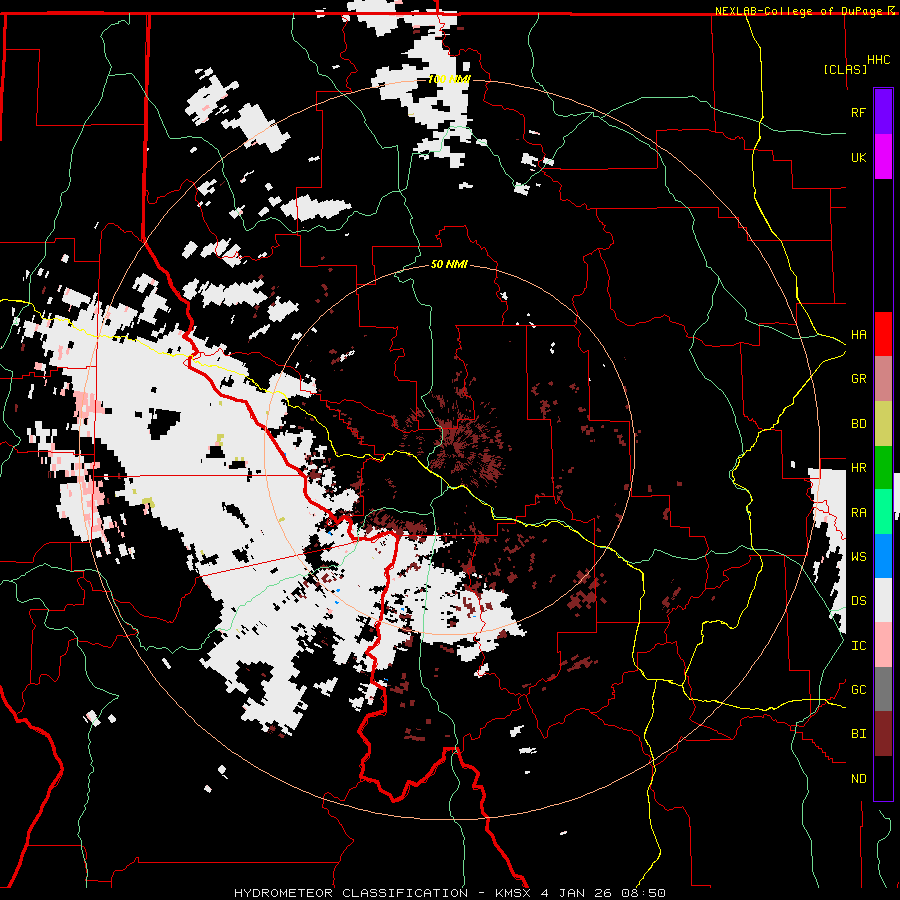Click the BI dark red legend swatch
900x900 pixels.
[x=883, y=734]
